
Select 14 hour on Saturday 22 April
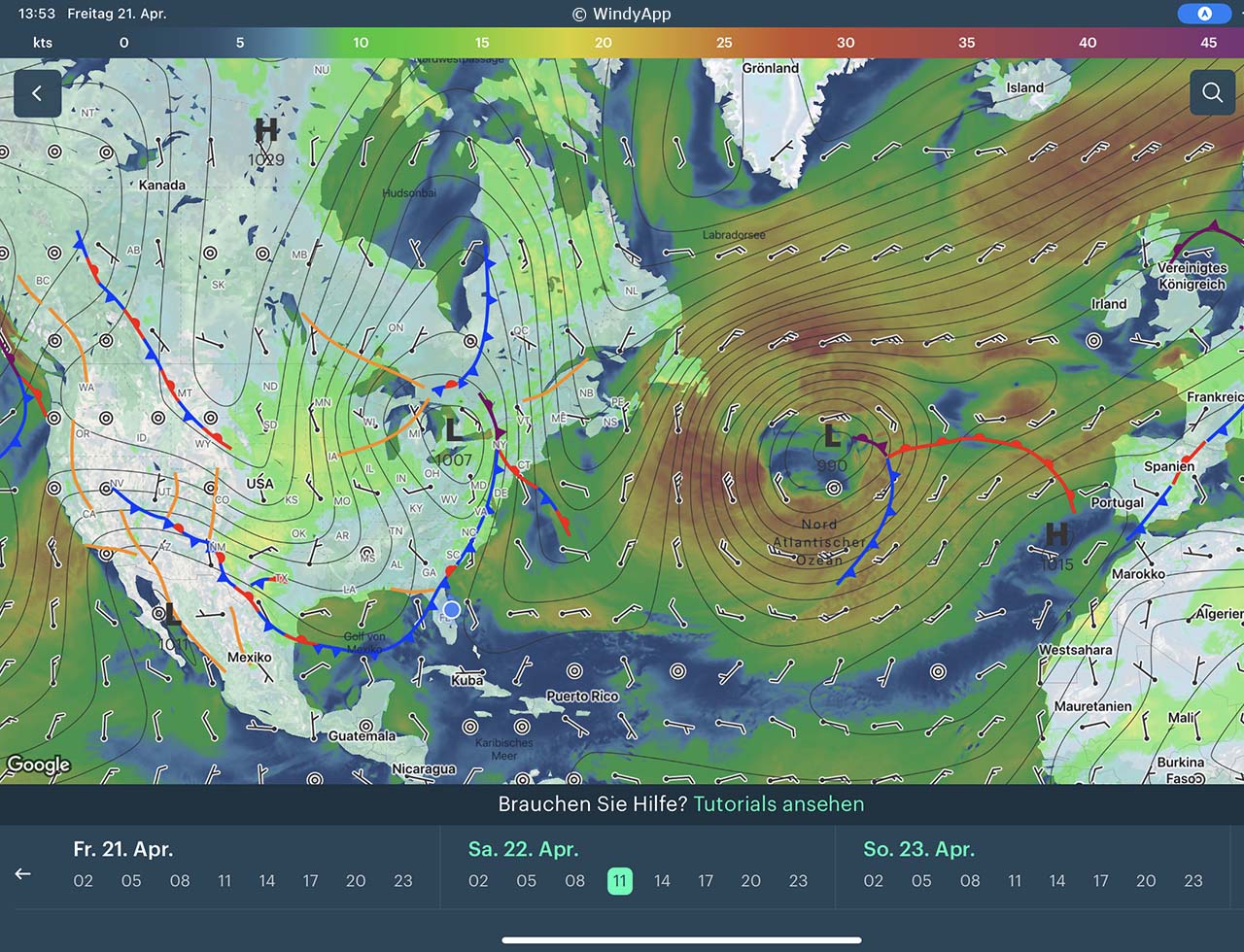point(662,881)
